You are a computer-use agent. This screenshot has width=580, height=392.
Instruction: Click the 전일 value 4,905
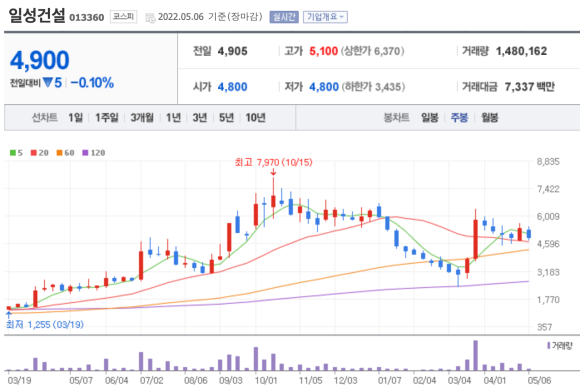[x=233, y=51]
